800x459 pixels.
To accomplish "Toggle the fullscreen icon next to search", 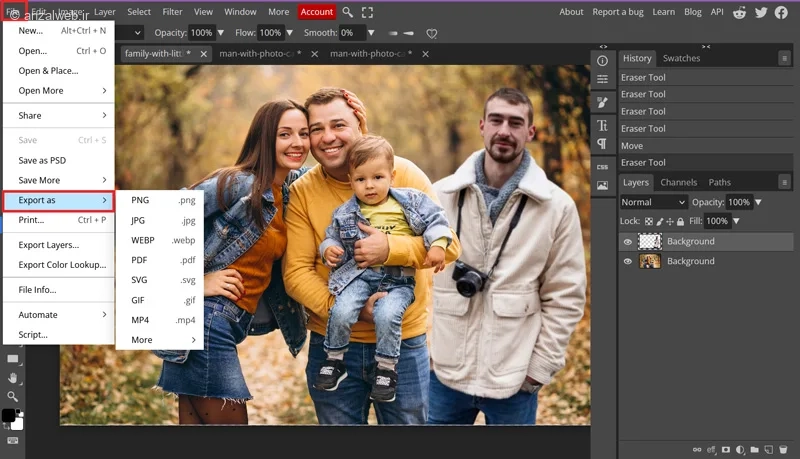I will click(367, 12).
